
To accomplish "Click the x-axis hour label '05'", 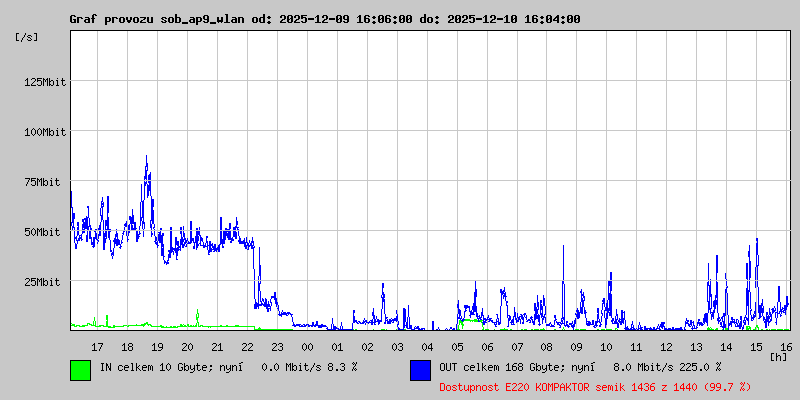I will pos(457,347).
